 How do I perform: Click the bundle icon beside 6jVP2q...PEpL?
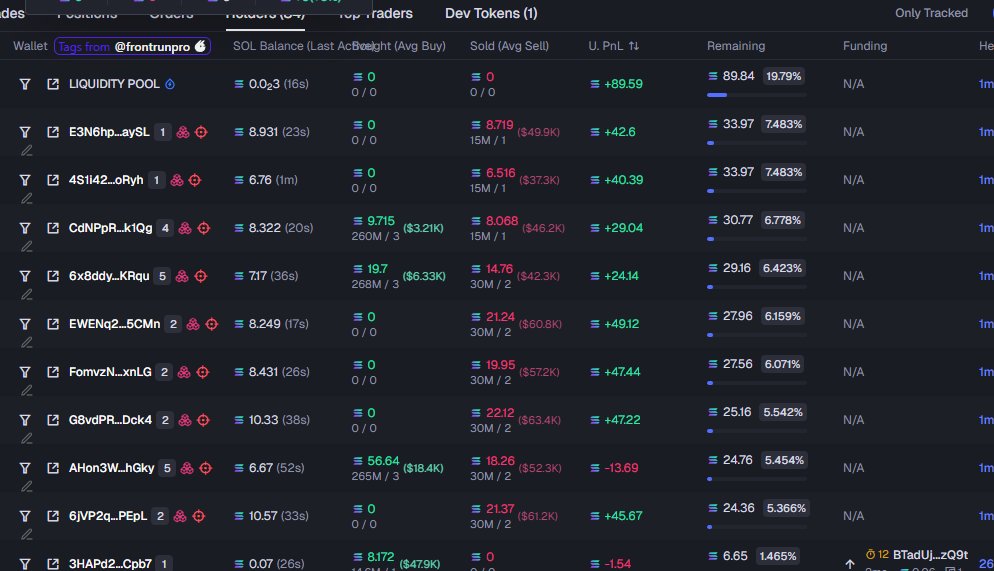(180, 516)
